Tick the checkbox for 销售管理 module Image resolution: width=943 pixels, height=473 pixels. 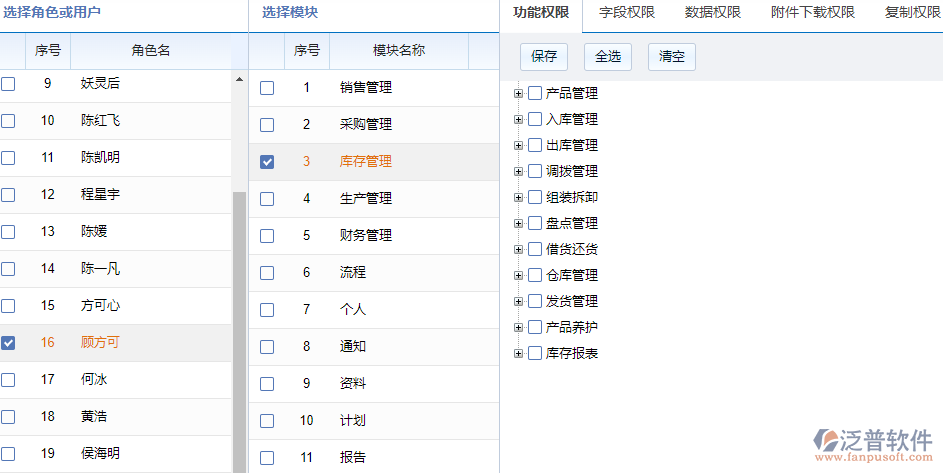(267, 88)
